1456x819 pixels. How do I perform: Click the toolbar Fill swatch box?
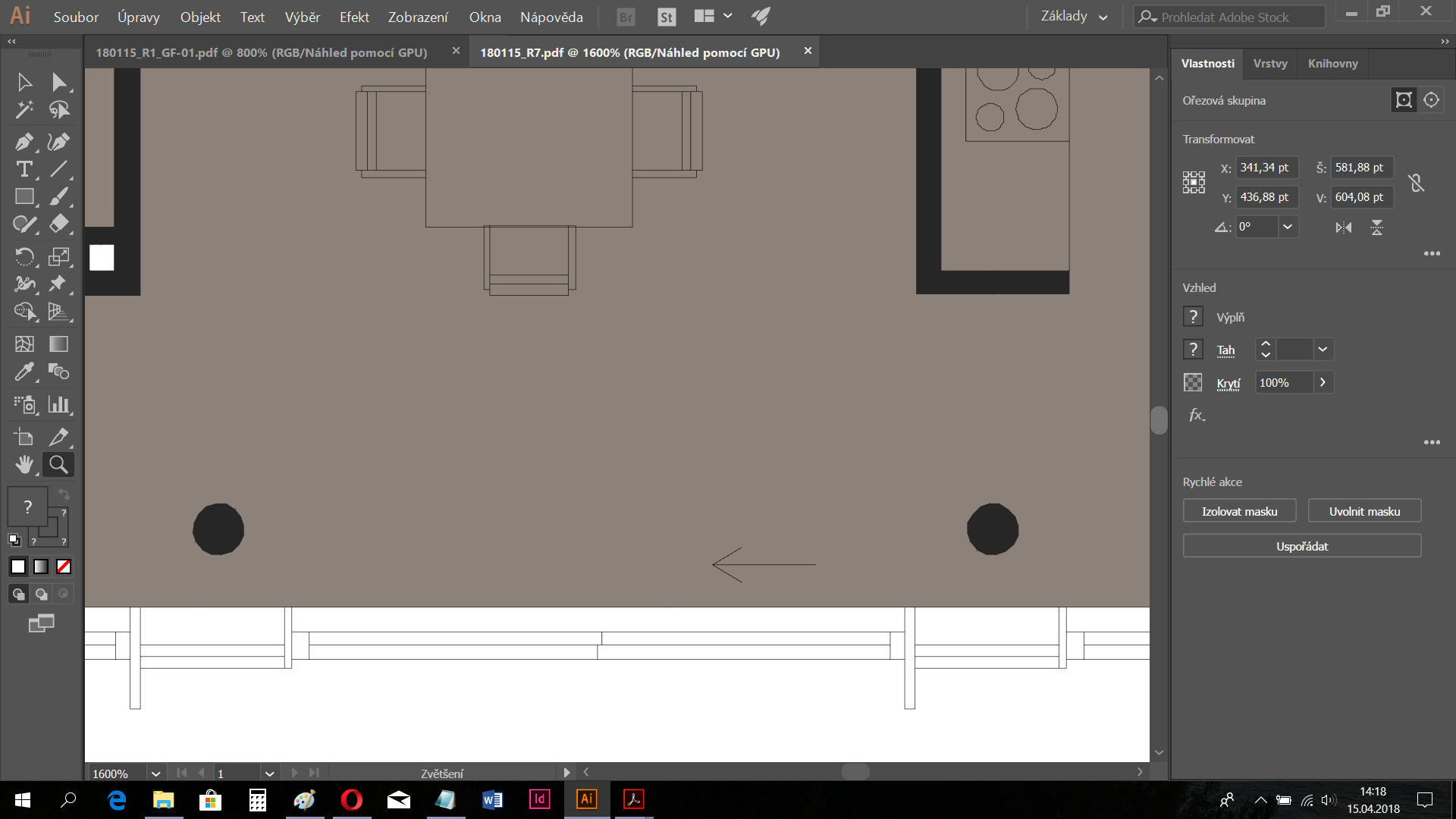click(27, 507)
